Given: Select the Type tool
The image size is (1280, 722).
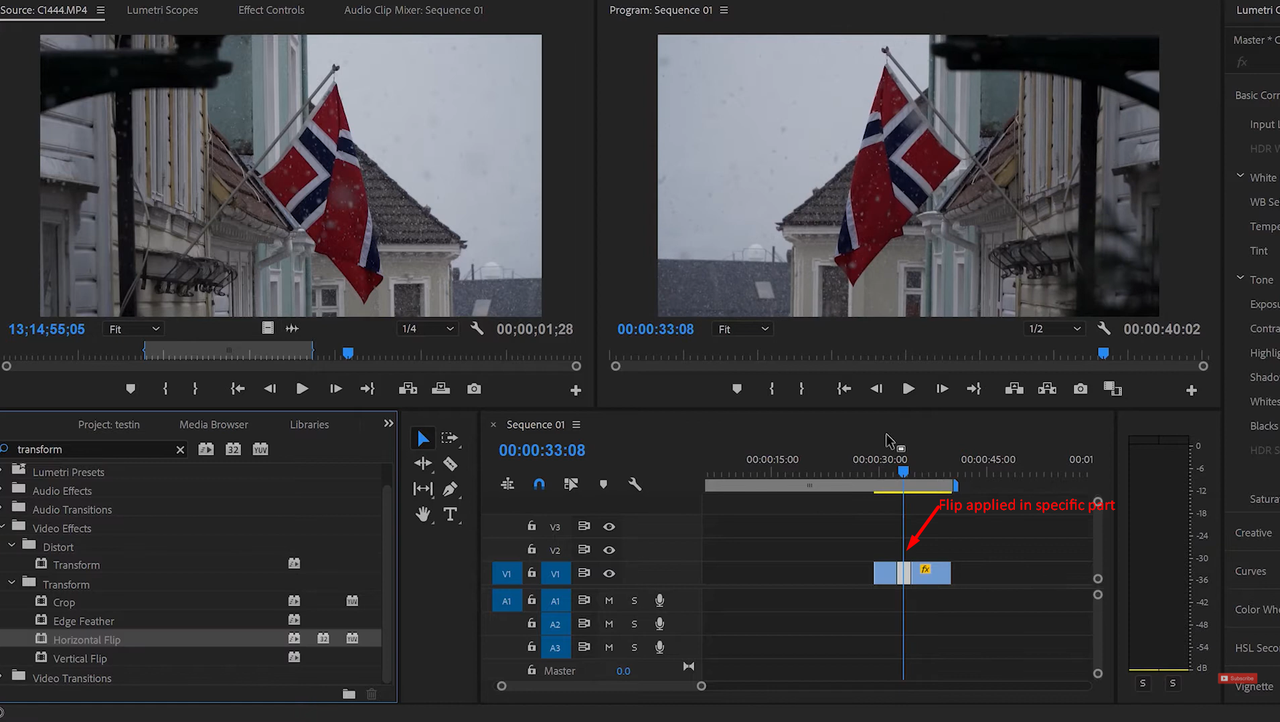Looking at the screenshot, I should click(x=449, y=514).
